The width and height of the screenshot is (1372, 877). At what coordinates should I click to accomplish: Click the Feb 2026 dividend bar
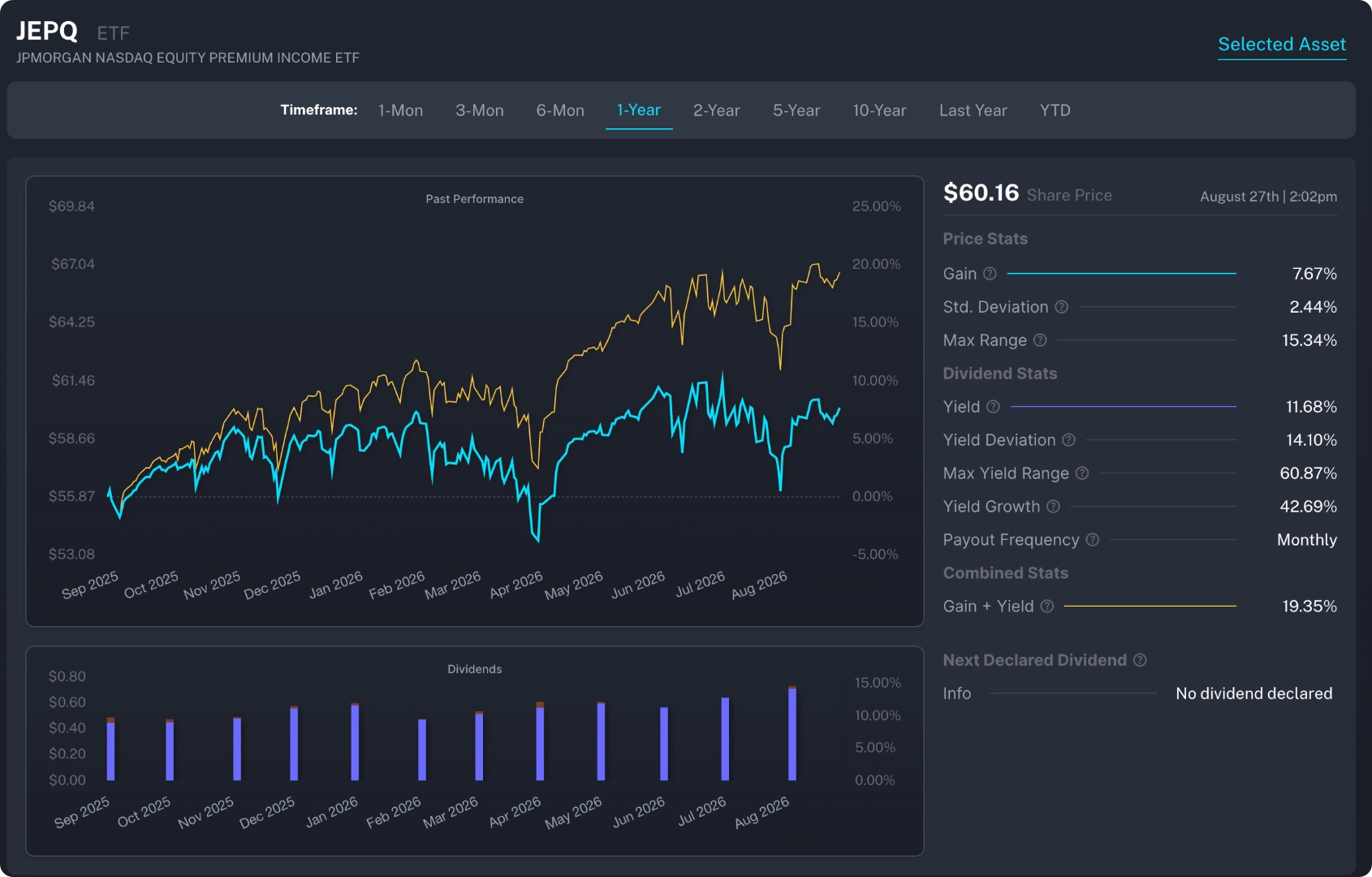(x=422, y=750)
